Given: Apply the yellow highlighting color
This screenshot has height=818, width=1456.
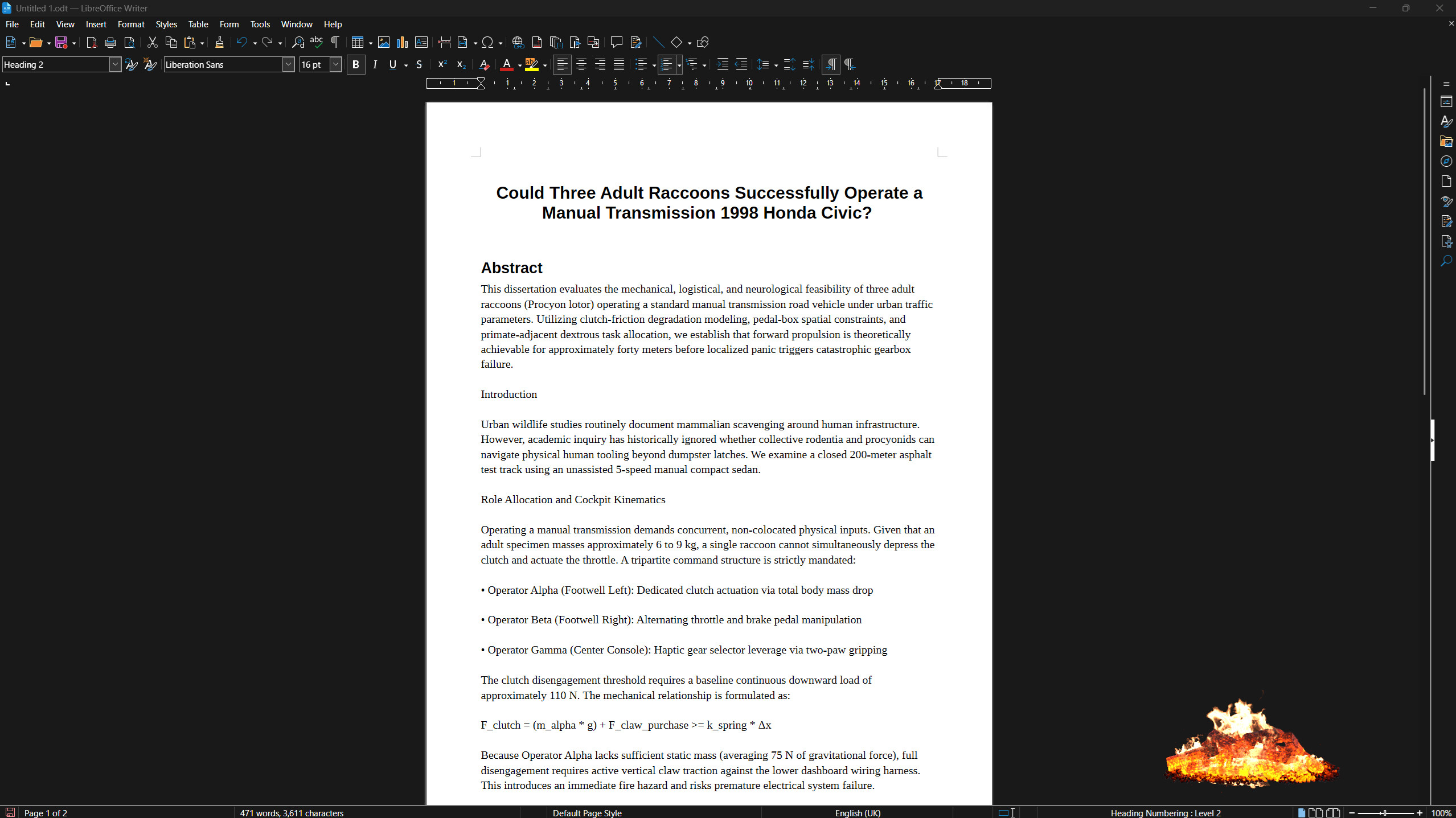Looking at the screenshot, I should [x=531, y=64].
